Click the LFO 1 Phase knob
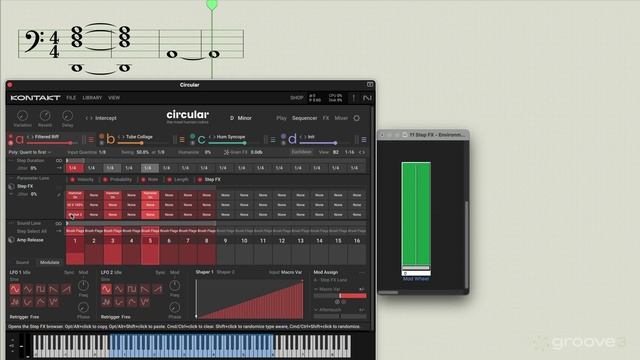 pyautogui.click(x=83, y=307)
